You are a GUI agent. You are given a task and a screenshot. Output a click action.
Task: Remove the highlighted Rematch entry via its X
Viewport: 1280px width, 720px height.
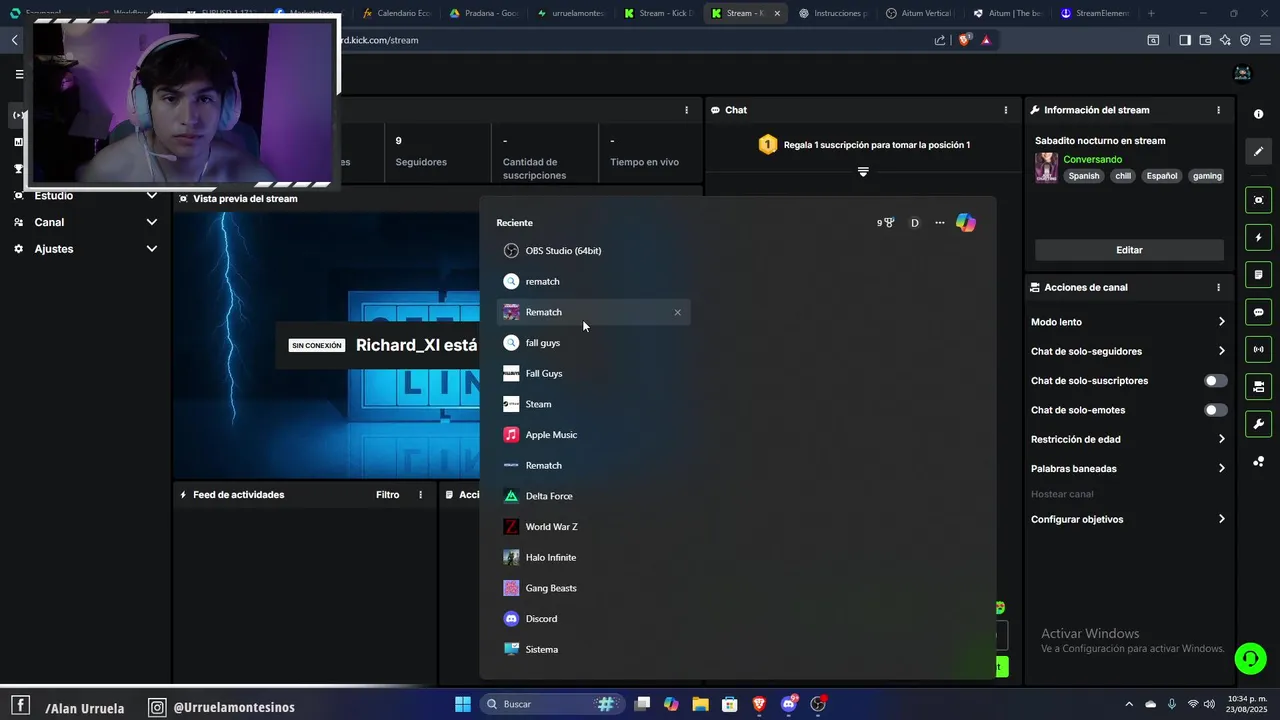click(677, 312)
